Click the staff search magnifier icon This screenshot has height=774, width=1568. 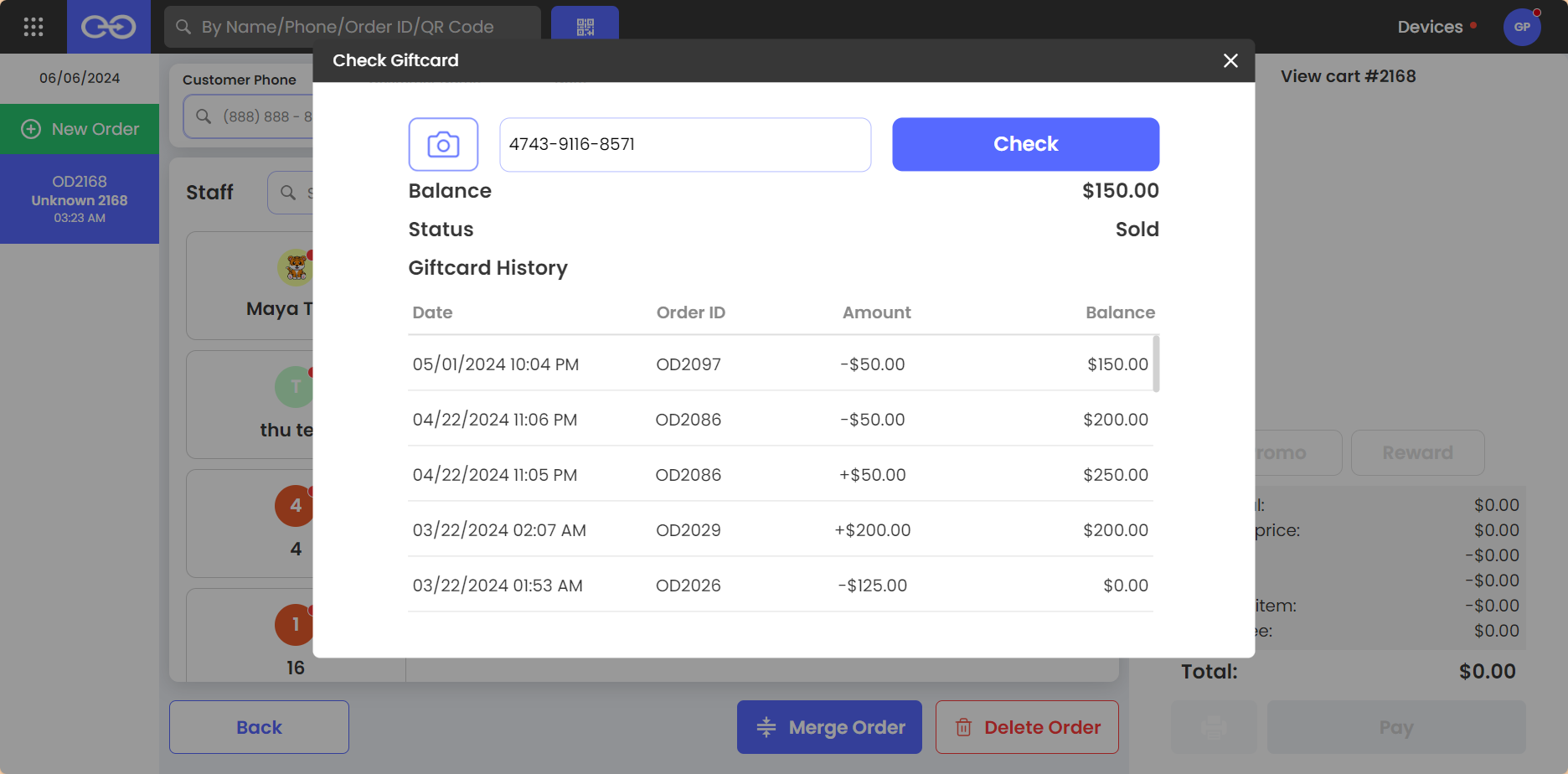[x=288, y=193]
